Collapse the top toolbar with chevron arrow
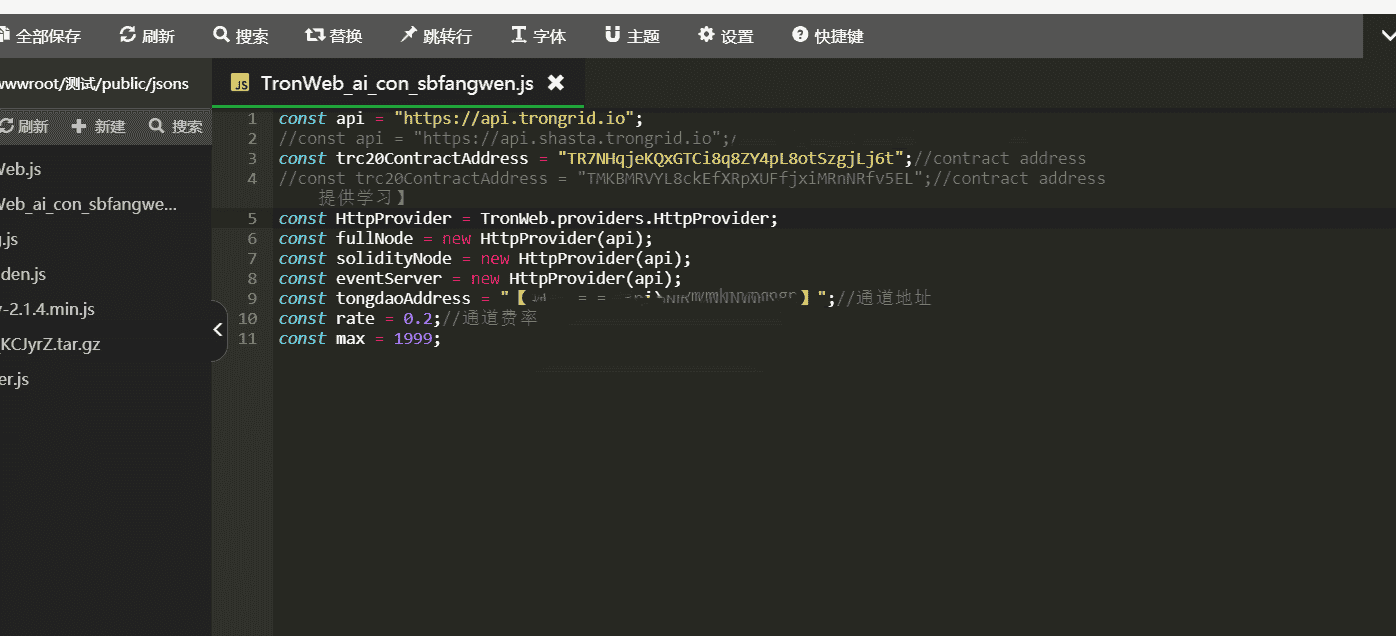The width and height of the screenshot is (1396, 636). pyautogui.click(x=1387, y=37)
